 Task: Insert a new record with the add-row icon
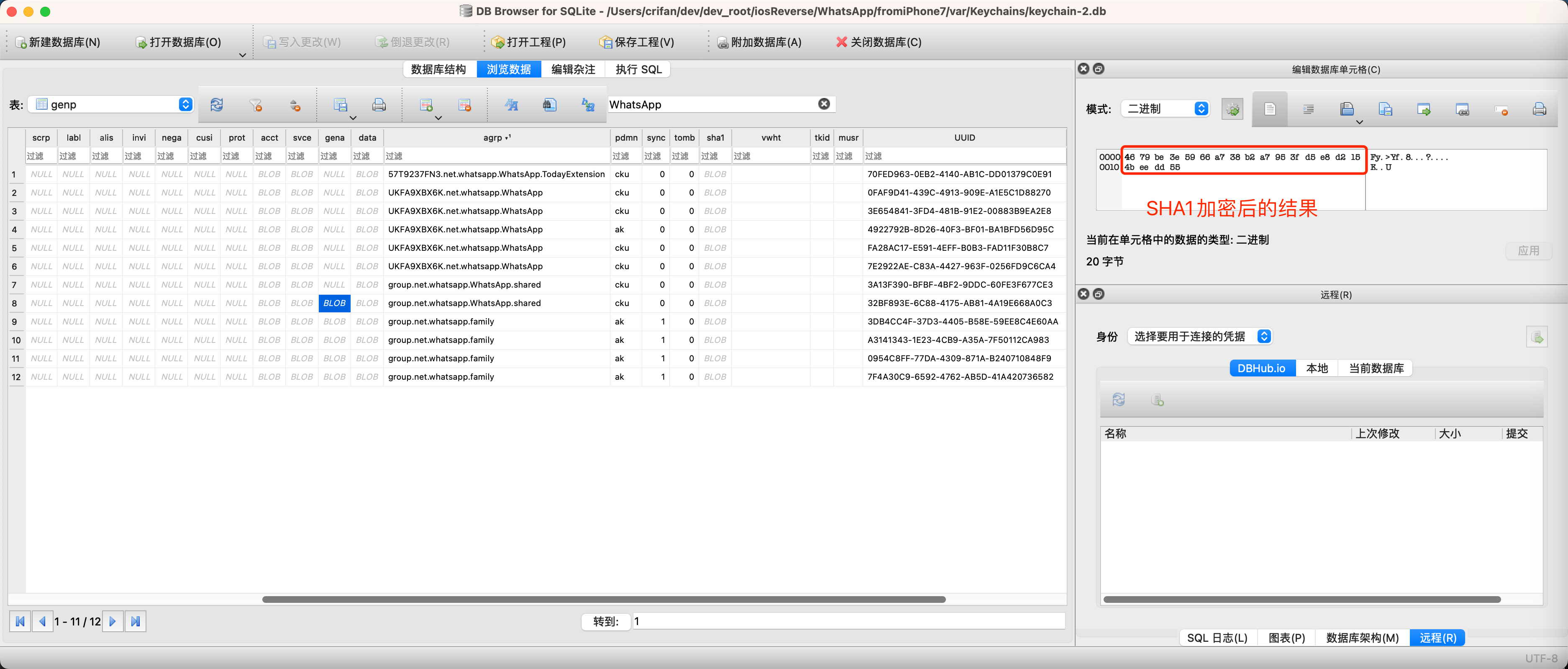[x=426, y=105]
